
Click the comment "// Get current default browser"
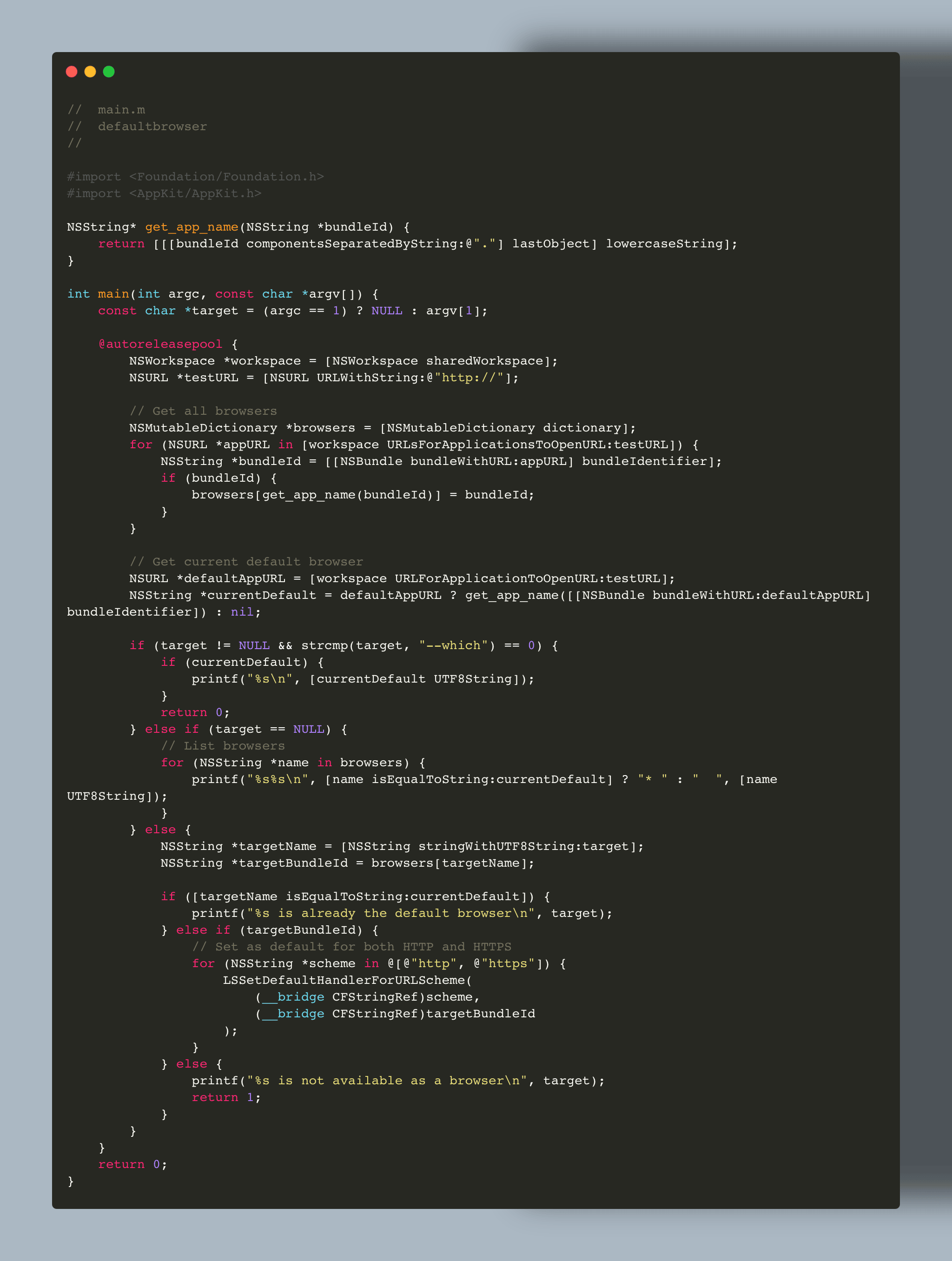246,562
